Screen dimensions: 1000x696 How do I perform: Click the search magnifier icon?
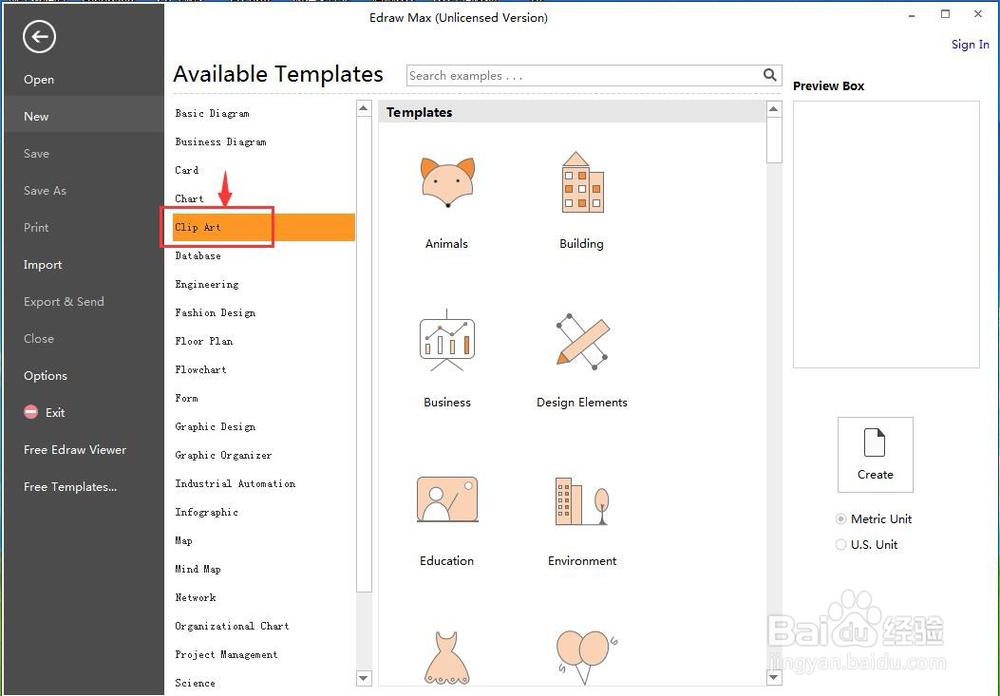coord(770,75)
